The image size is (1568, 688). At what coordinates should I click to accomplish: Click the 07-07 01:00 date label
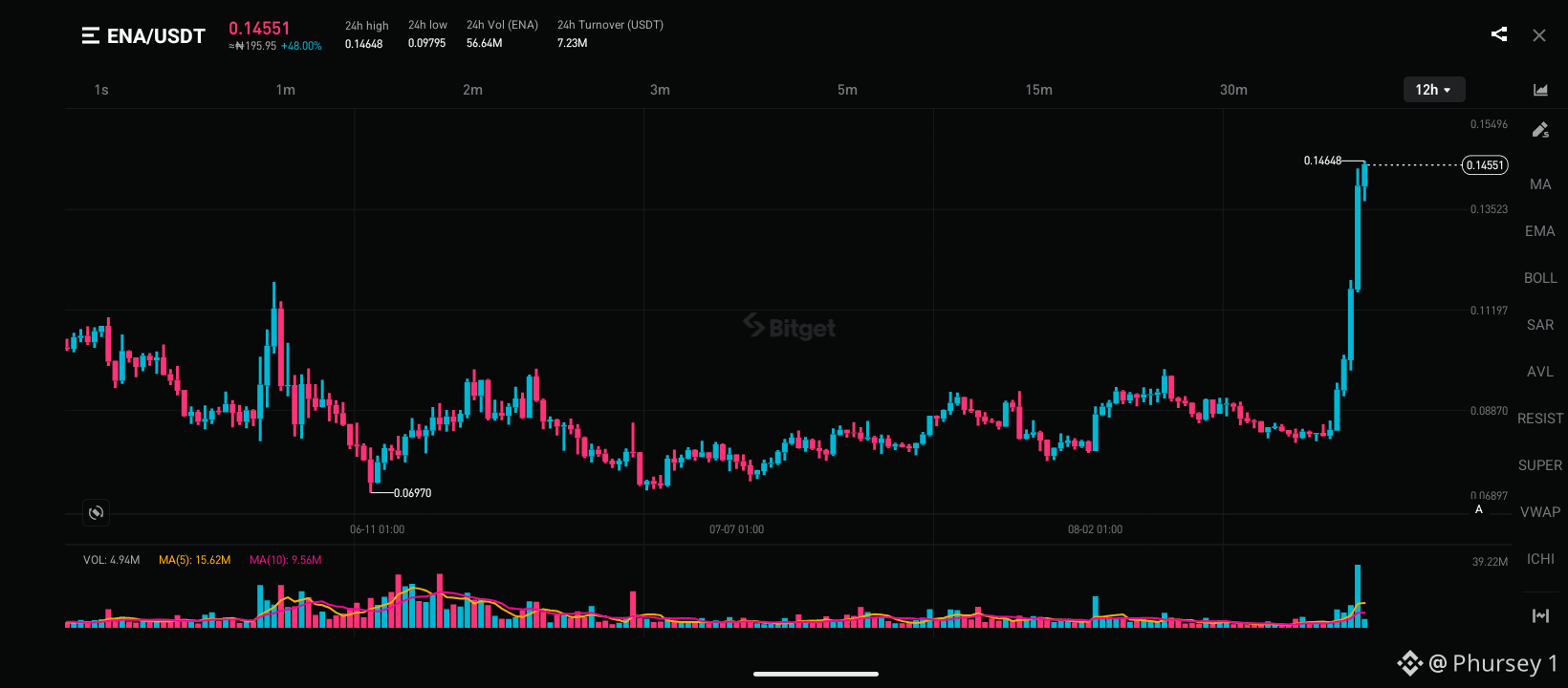pos(737,529)
